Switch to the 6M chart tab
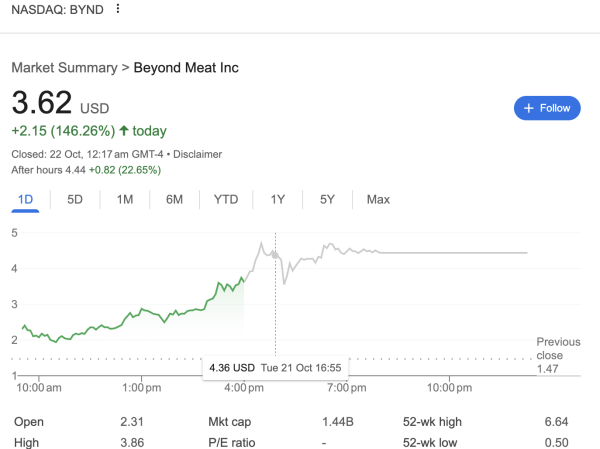Viewport: 600px width, 449px height. coord(174,199)
